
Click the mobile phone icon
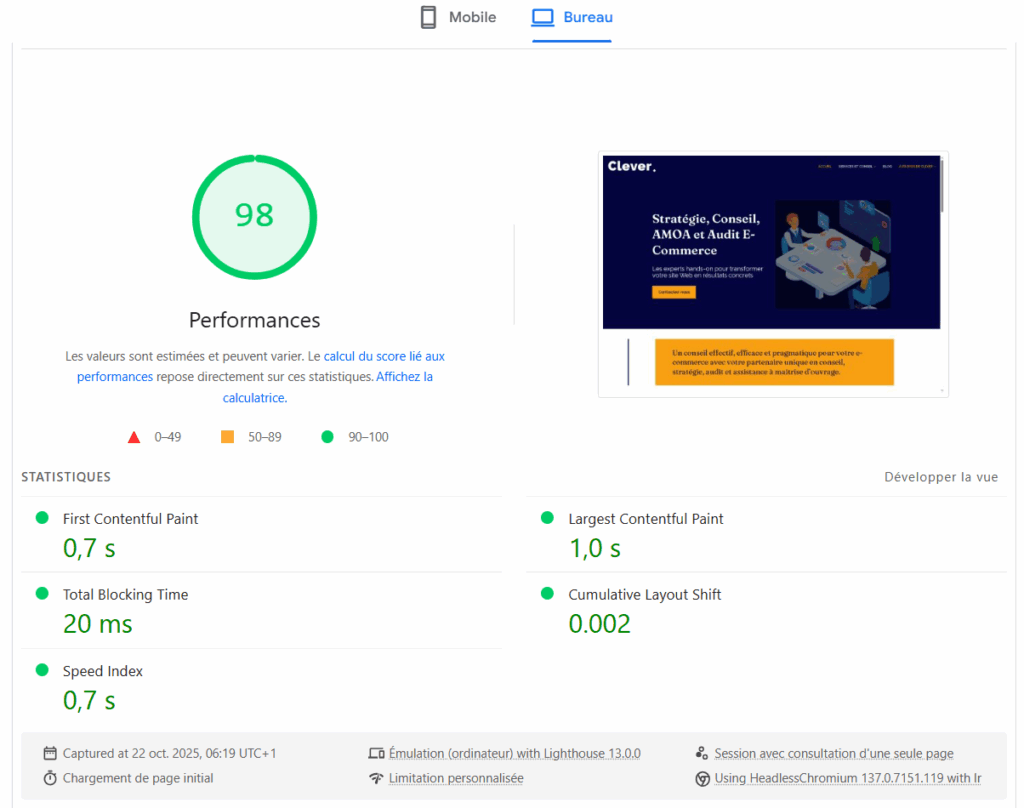click(428, 18)
